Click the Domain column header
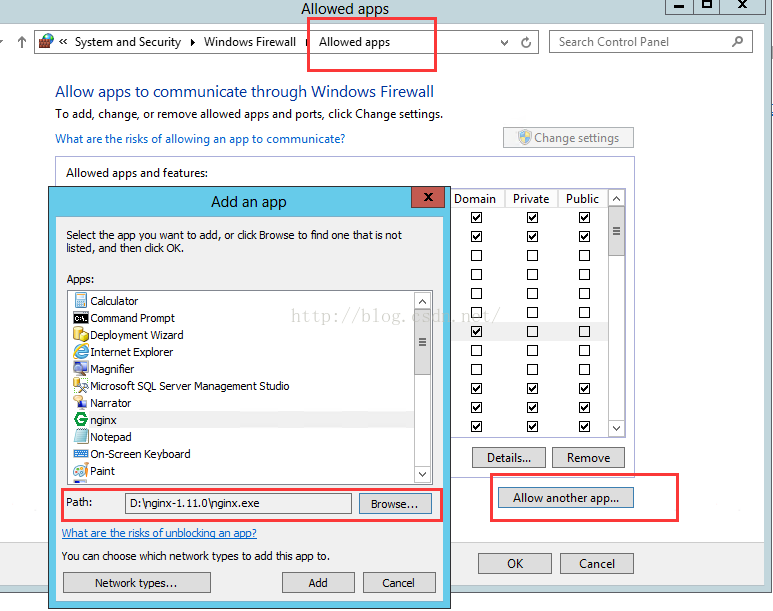773x611 pixels. [475, 199]
